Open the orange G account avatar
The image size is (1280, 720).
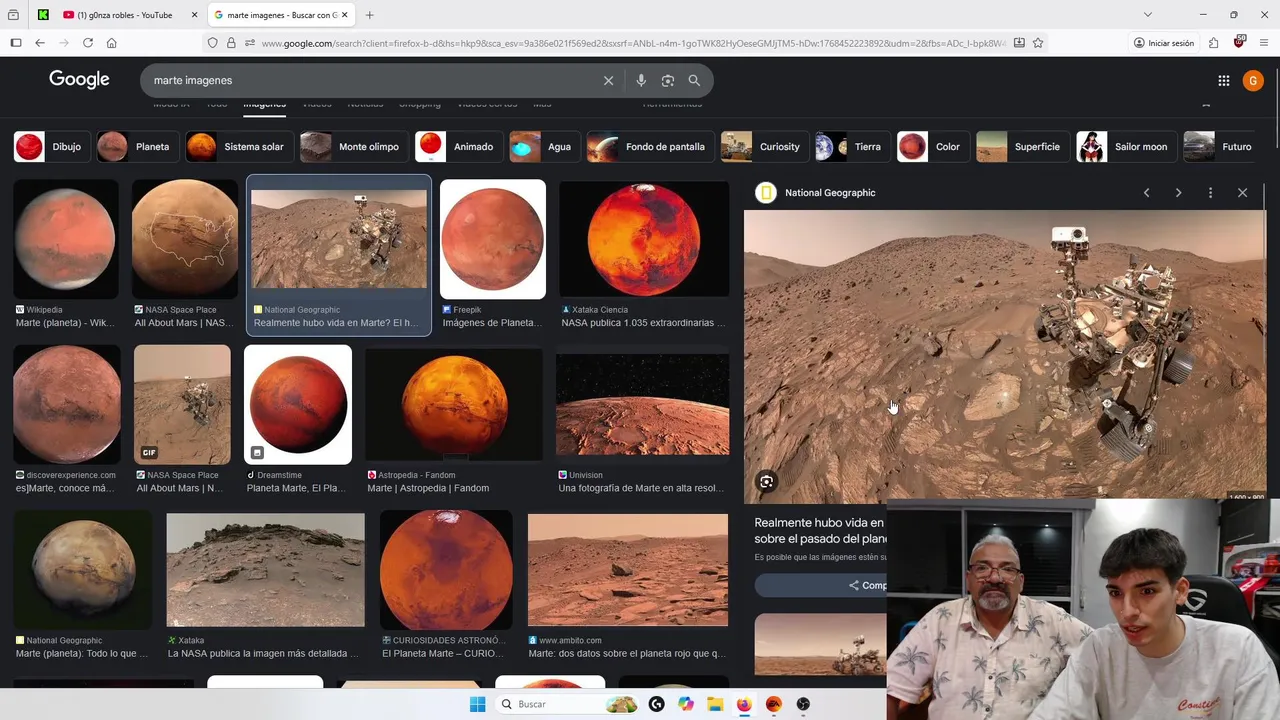[x=1253, y=80]
